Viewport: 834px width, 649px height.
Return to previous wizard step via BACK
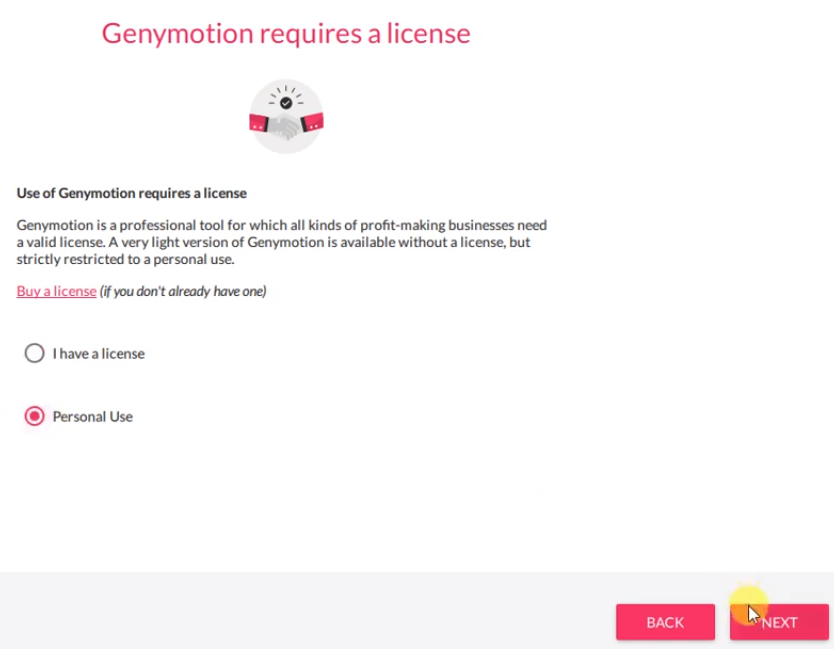[665, 622]
